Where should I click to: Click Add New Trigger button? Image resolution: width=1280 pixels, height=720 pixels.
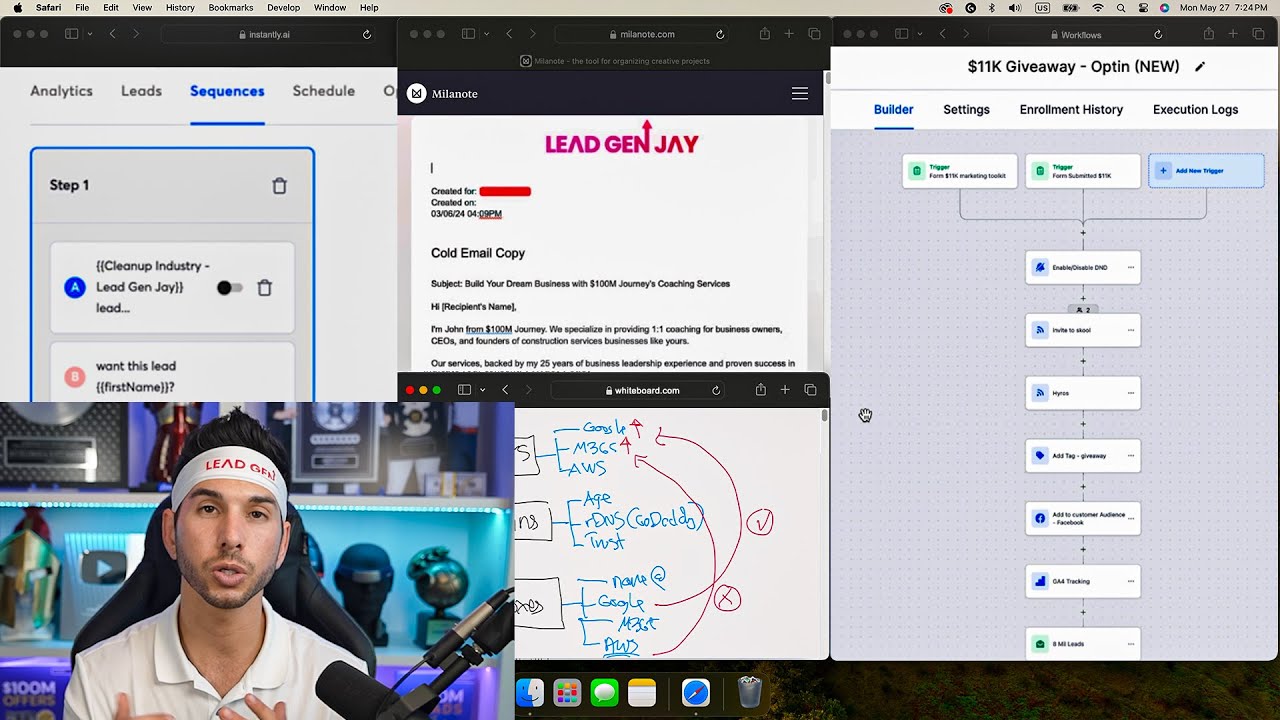tap(1207, 171)
